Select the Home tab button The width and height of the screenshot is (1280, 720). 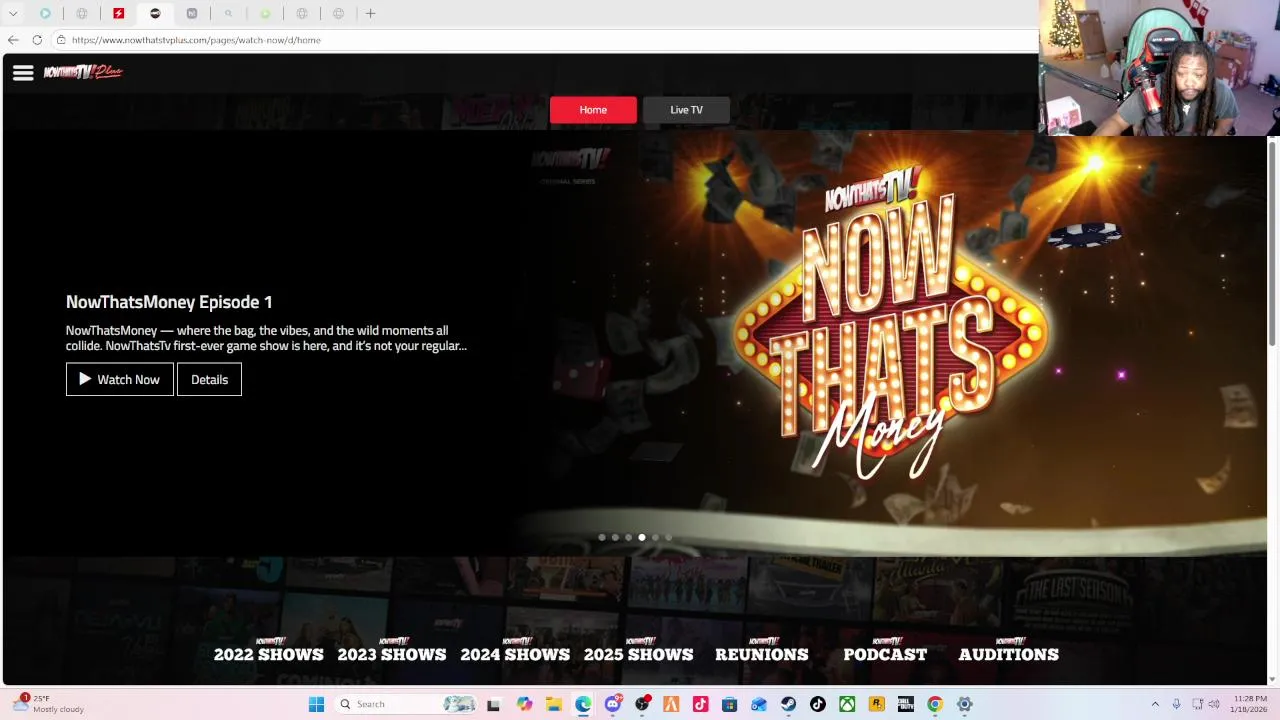click(x=593, y=110)
